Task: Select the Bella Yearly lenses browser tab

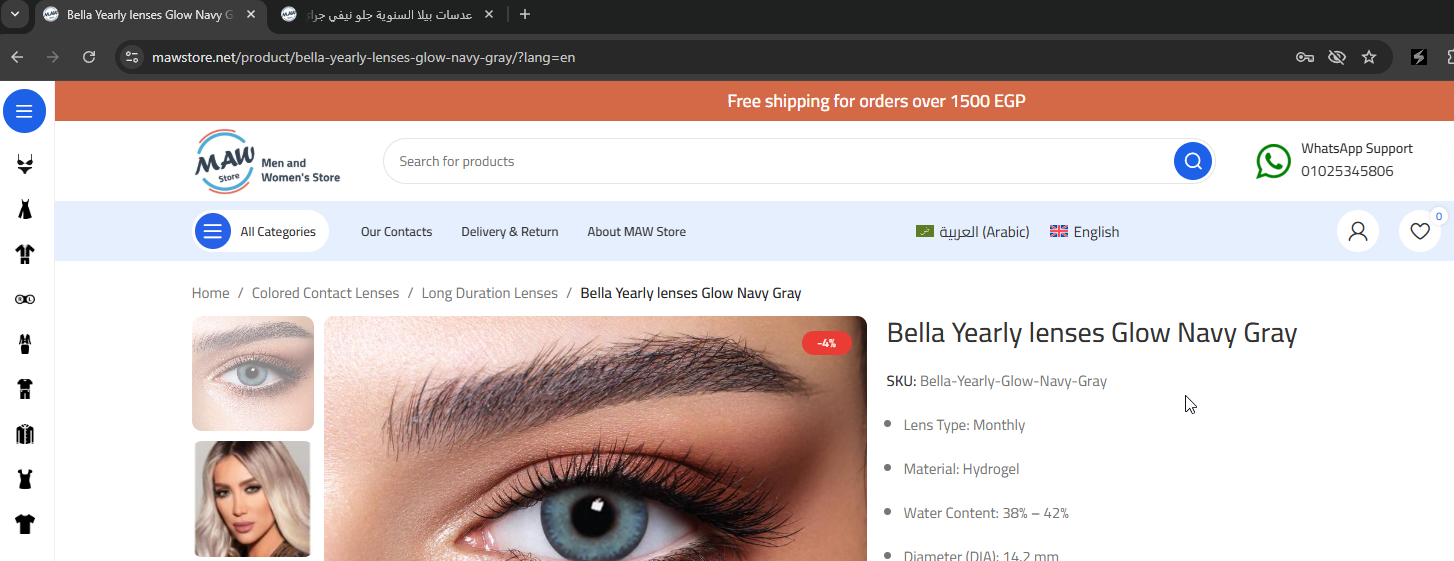Action: (x=150, y=15)
